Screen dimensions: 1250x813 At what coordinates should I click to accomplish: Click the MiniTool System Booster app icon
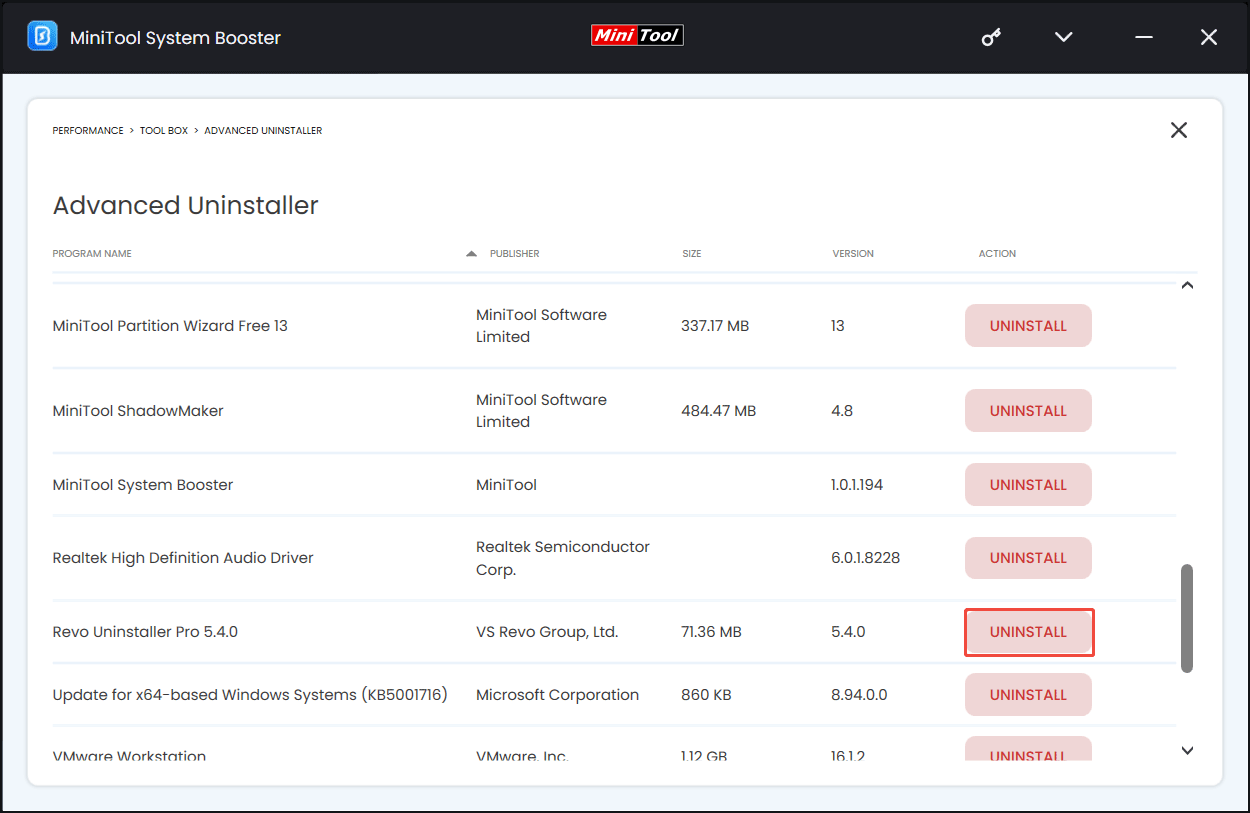(x=41, y=36)
